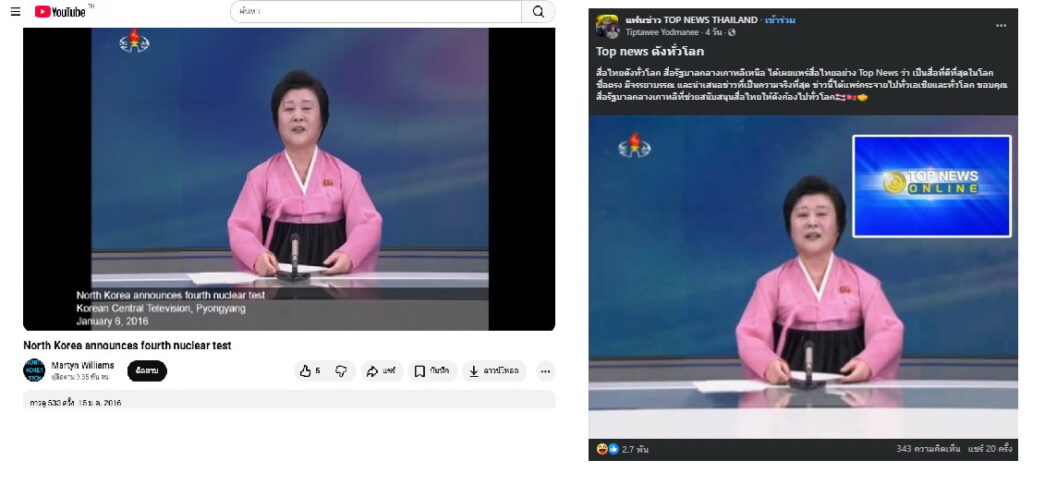Open the TOP NEWS THAILAND group avatar

click(x=607, y=25)
